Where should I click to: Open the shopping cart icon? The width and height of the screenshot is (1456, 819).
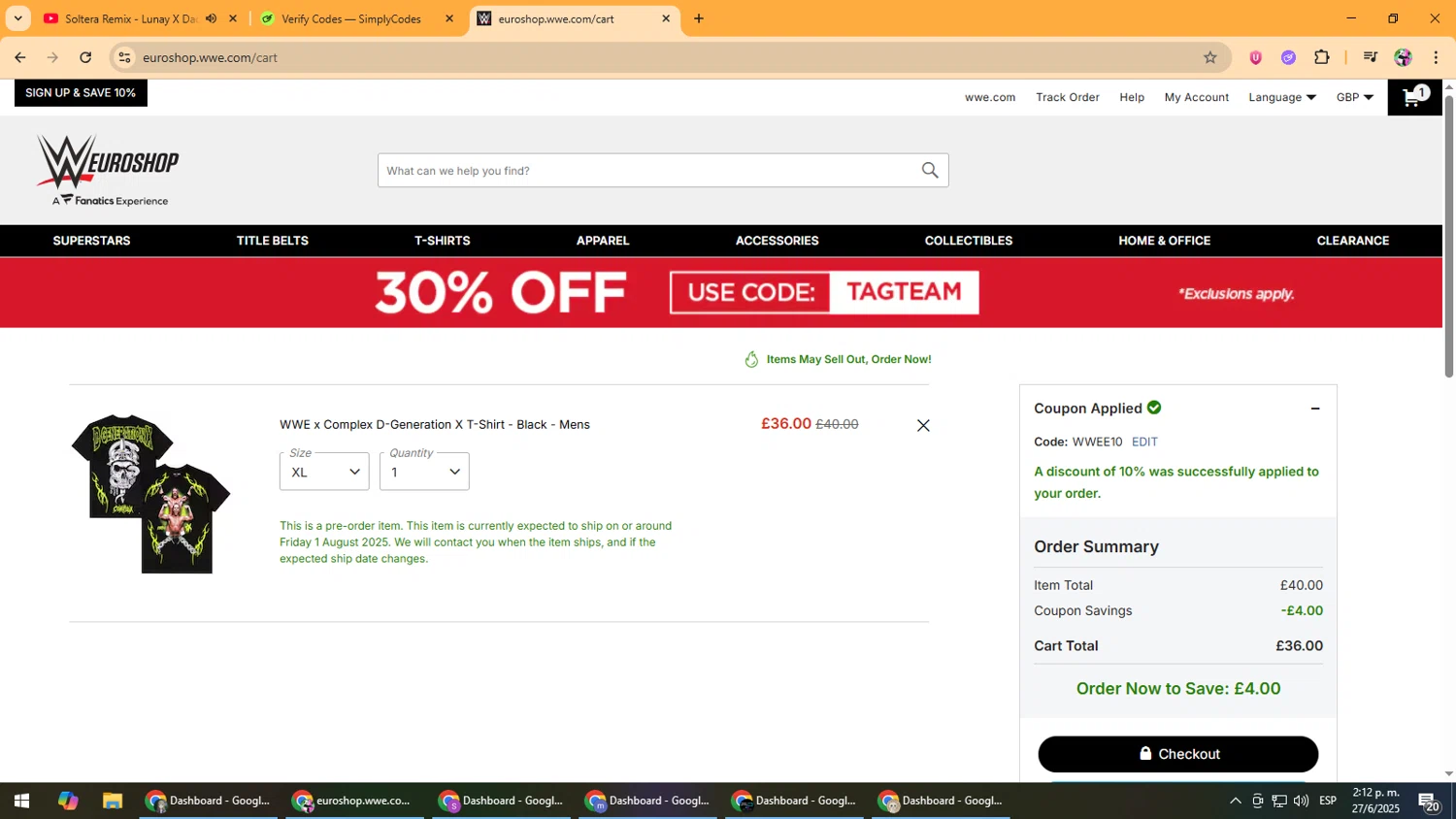click(1414, 97)
